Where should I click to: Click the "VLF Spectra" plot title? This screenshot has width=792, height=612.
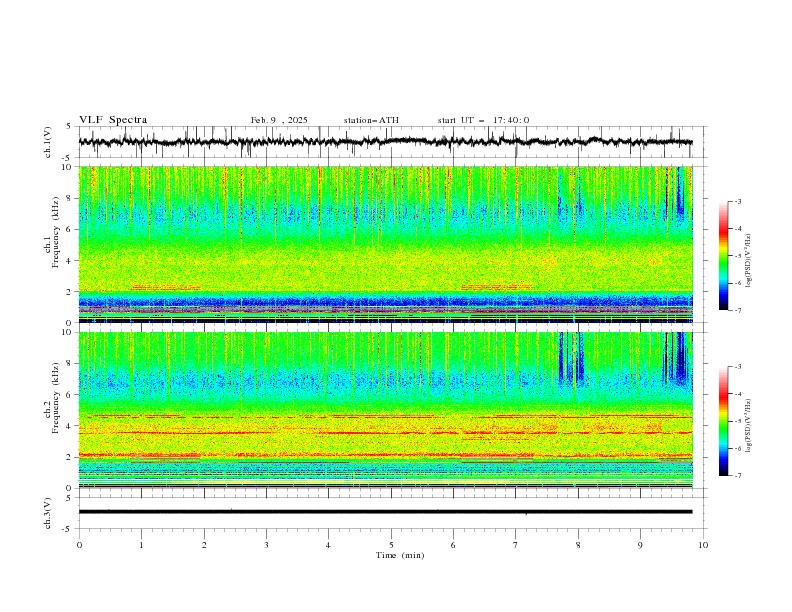click(113, 120)
